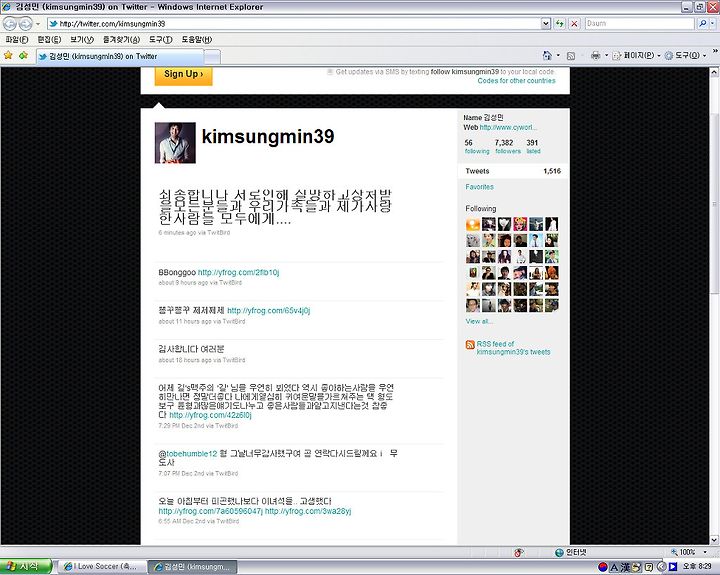Click into the URL address field

pos(294,23)
